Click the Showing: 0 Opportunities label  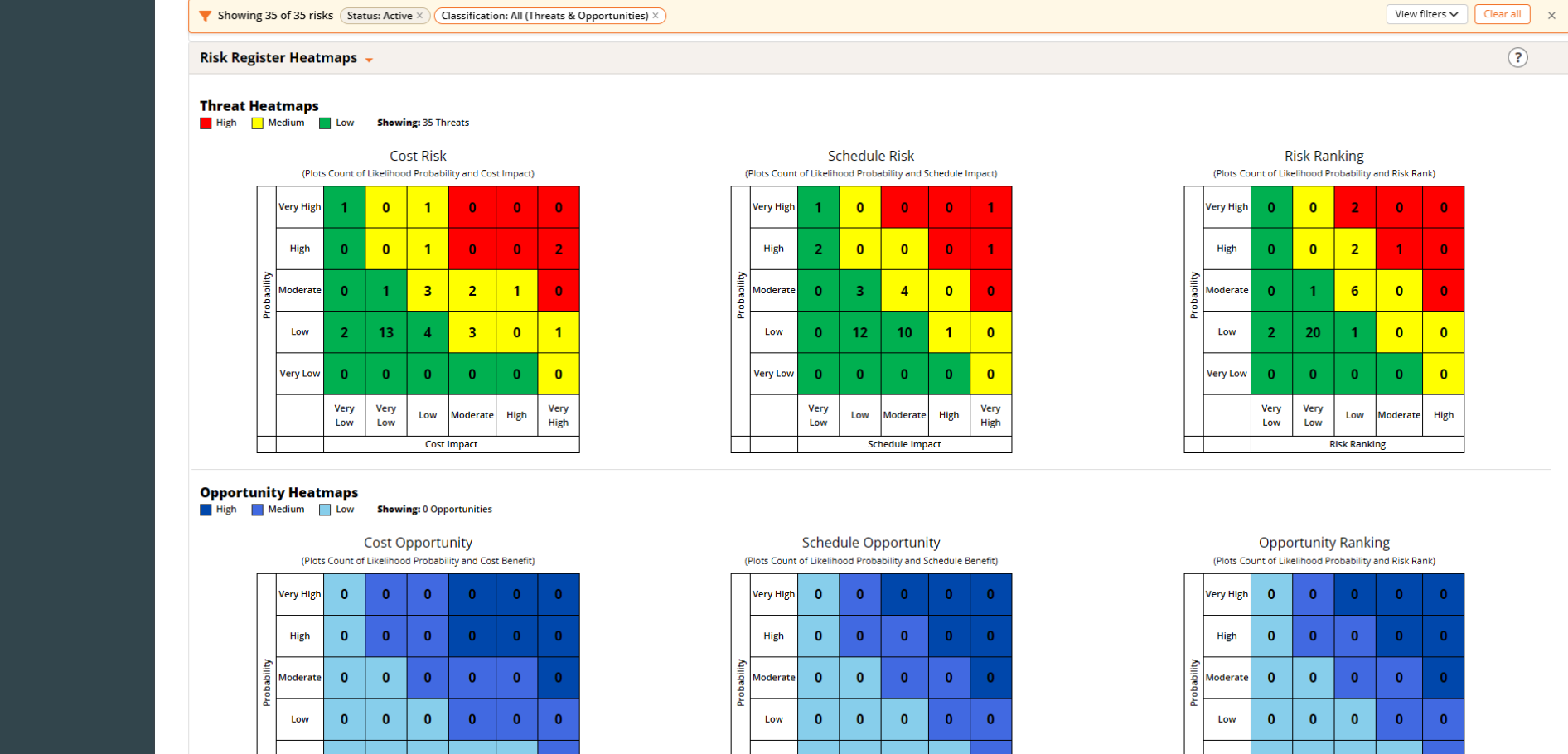434,510
